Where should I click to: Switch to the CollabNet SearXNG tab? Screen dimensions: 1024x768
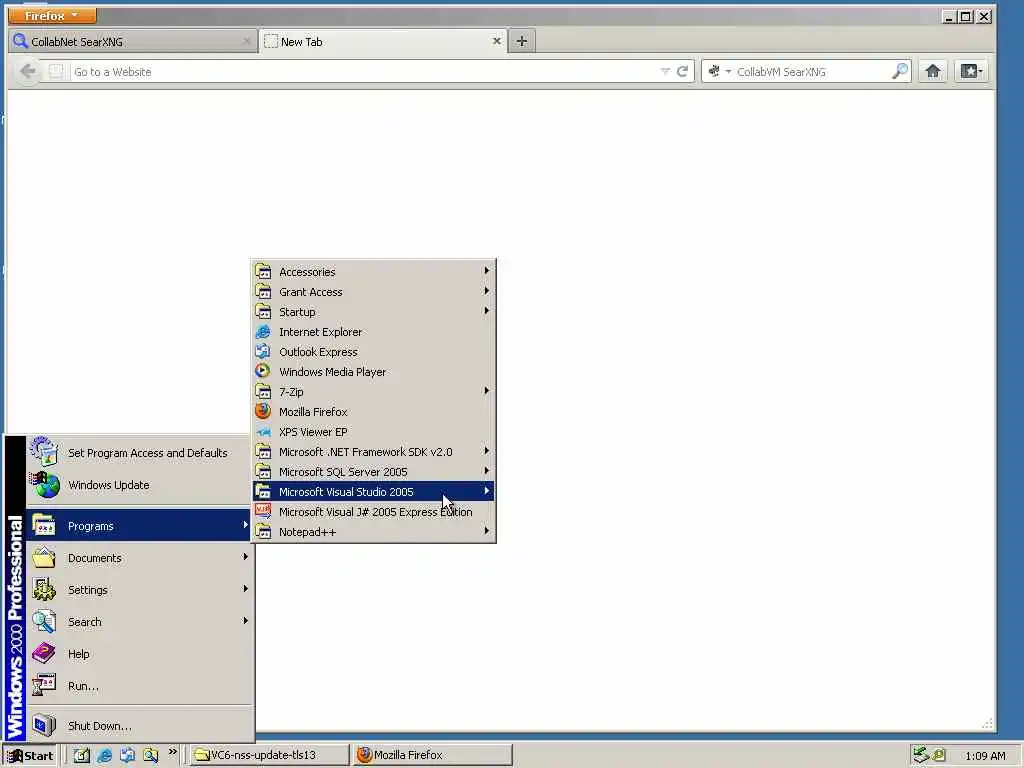pos(133,42)
